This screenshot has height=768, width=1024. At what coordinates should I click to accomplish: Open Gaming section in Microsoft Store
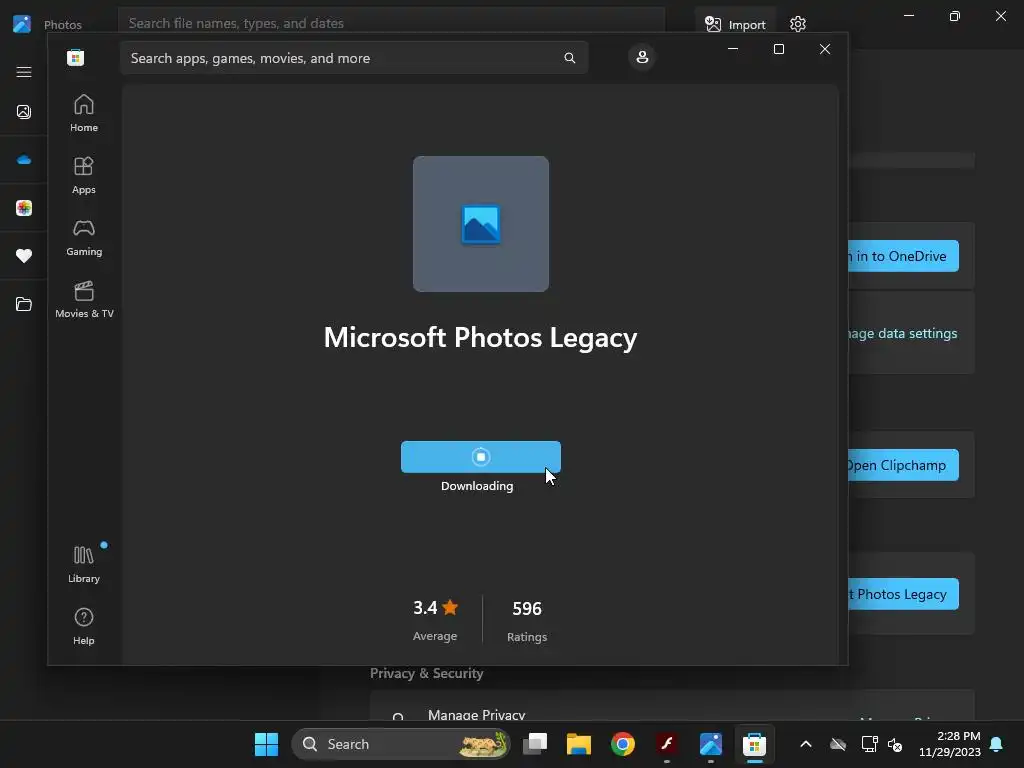[84, 237]
